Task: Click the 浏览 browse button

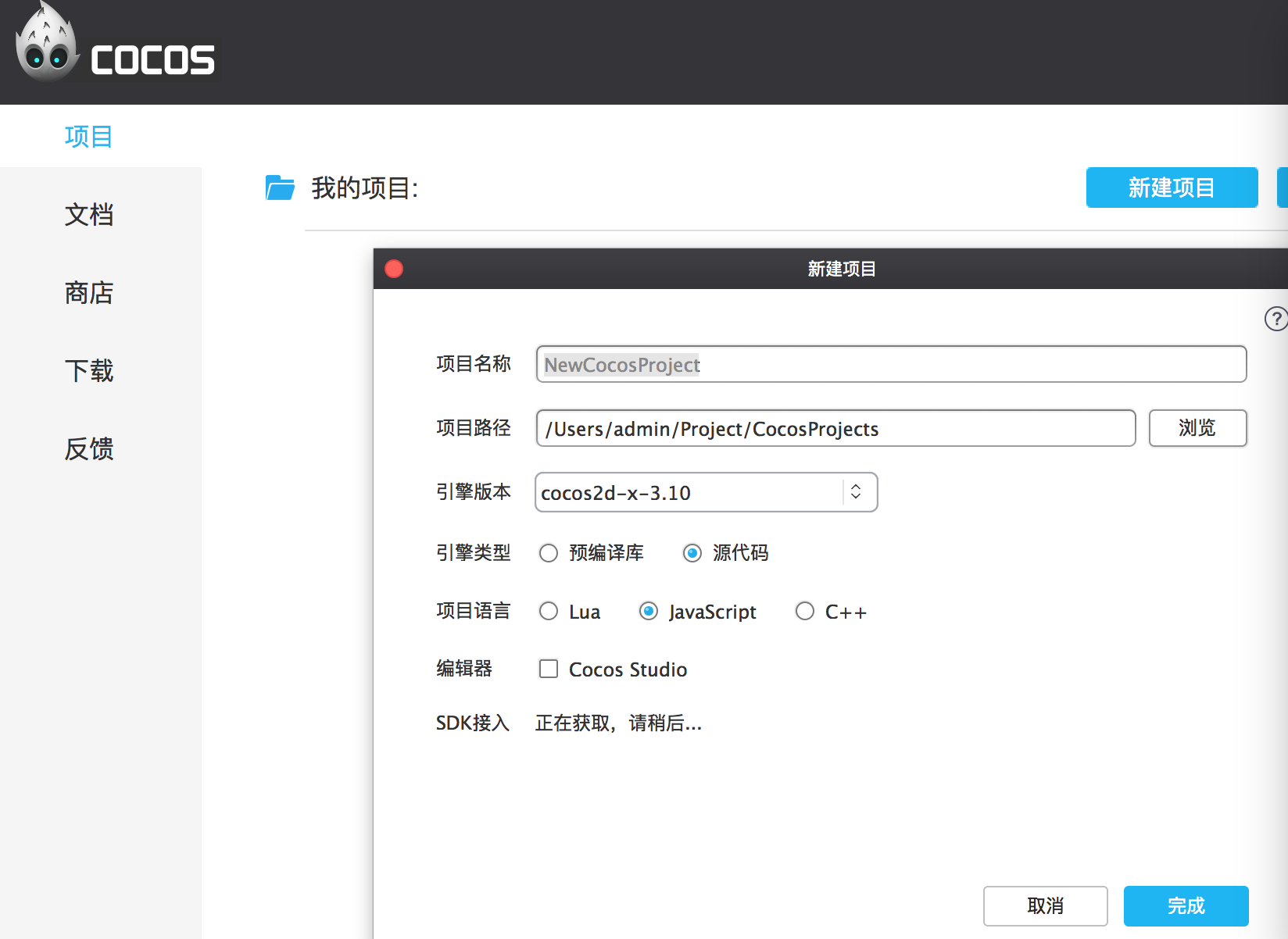Action: [1197, 428]
